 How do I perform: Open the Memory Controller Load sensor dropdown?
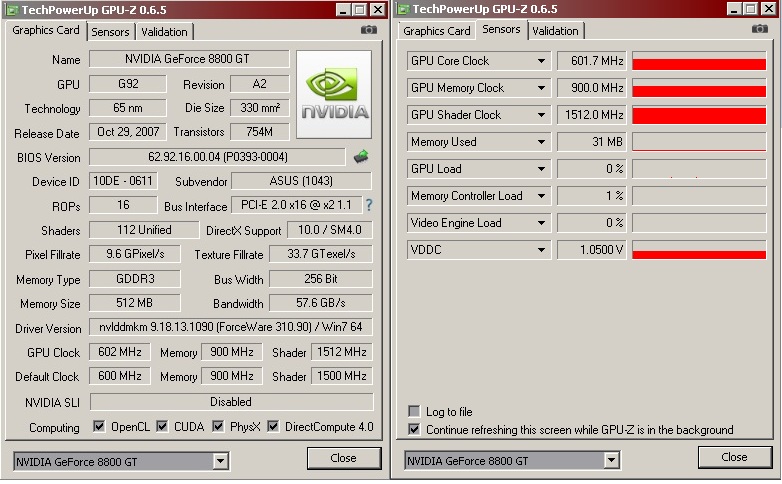(x=541, y=196)
